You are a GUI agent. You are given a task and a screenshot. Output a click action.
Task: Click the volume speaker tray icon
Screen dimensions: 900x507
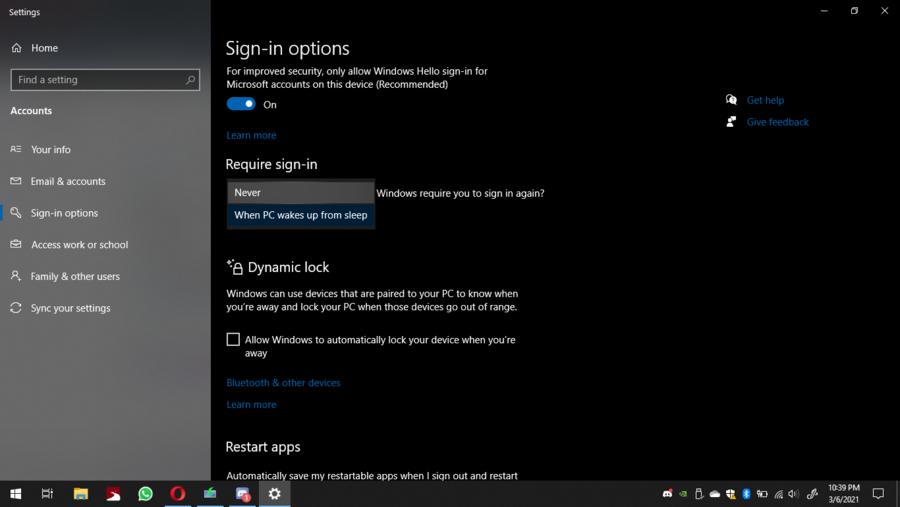click(793, 494)
